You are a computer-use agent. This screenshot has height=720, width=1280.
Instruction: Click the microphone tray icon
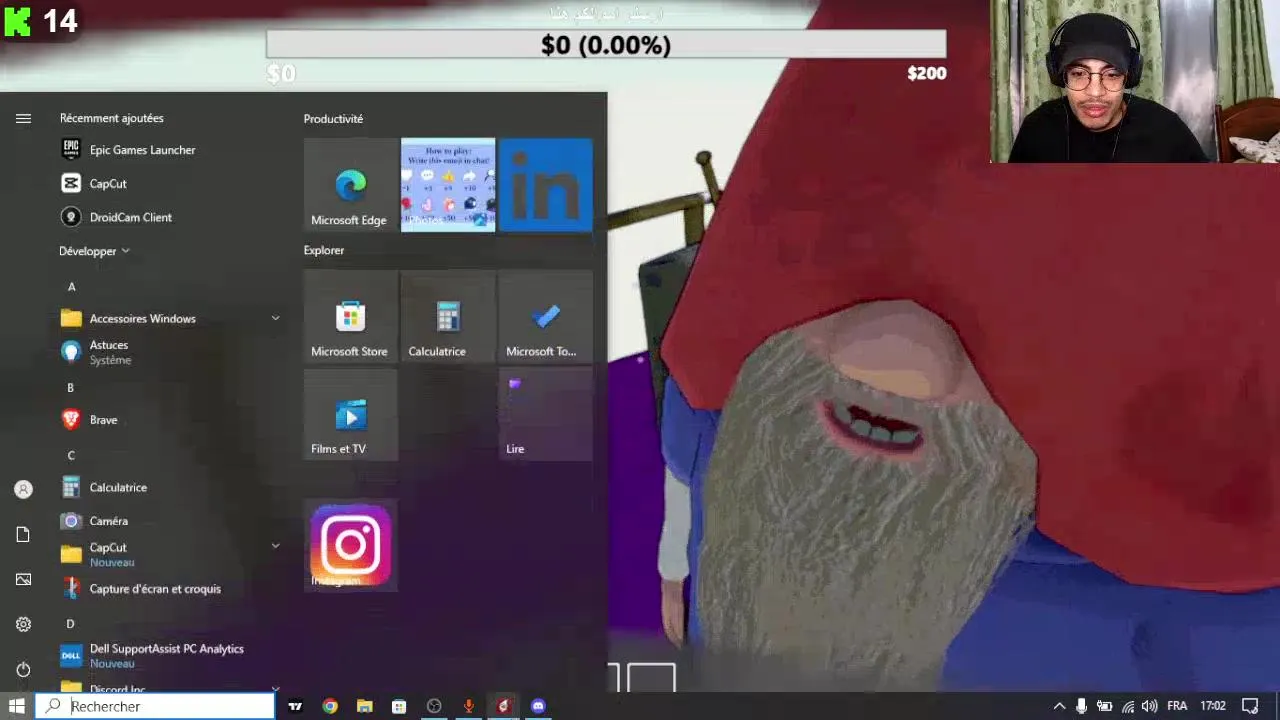1081,706
